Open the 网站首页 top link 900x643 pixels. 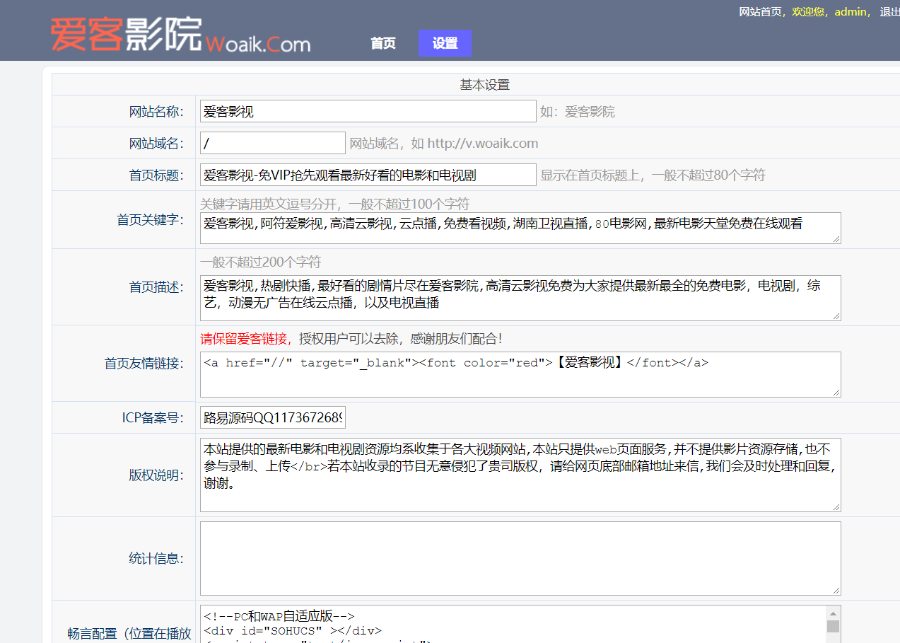point(760,11)
